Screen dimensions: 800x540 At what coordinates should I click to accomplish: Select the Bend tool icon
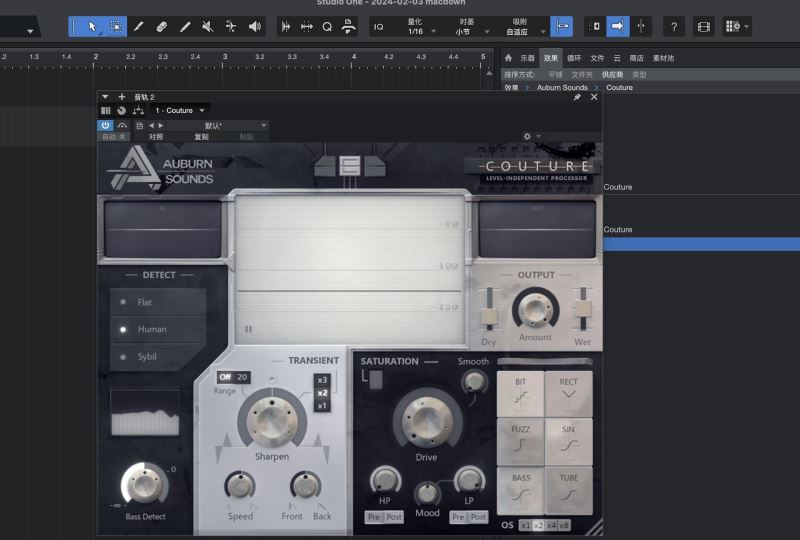pos(231,27)
